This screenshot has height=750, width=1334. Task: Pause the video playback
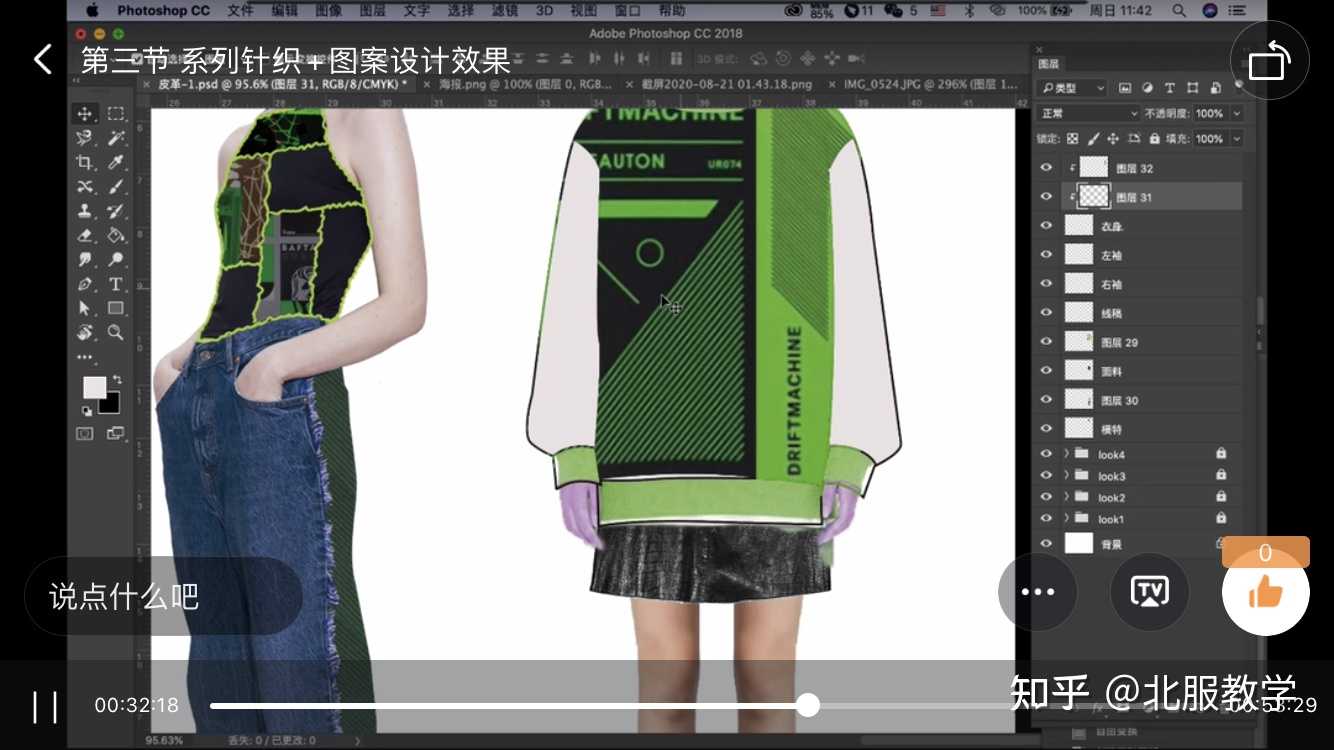click(45, 706)
